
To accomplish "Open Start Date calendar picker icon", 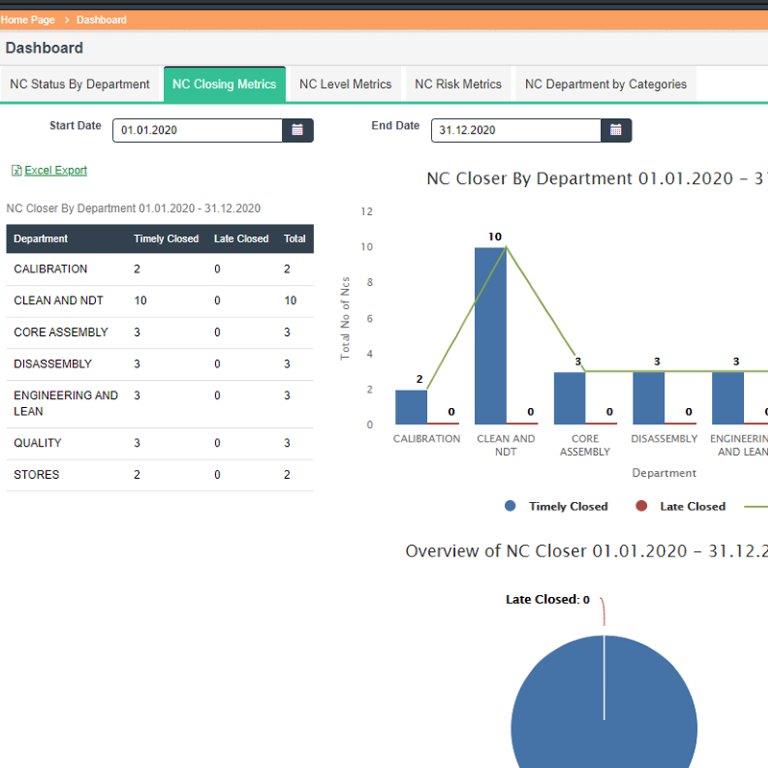I will click(297, 130).
